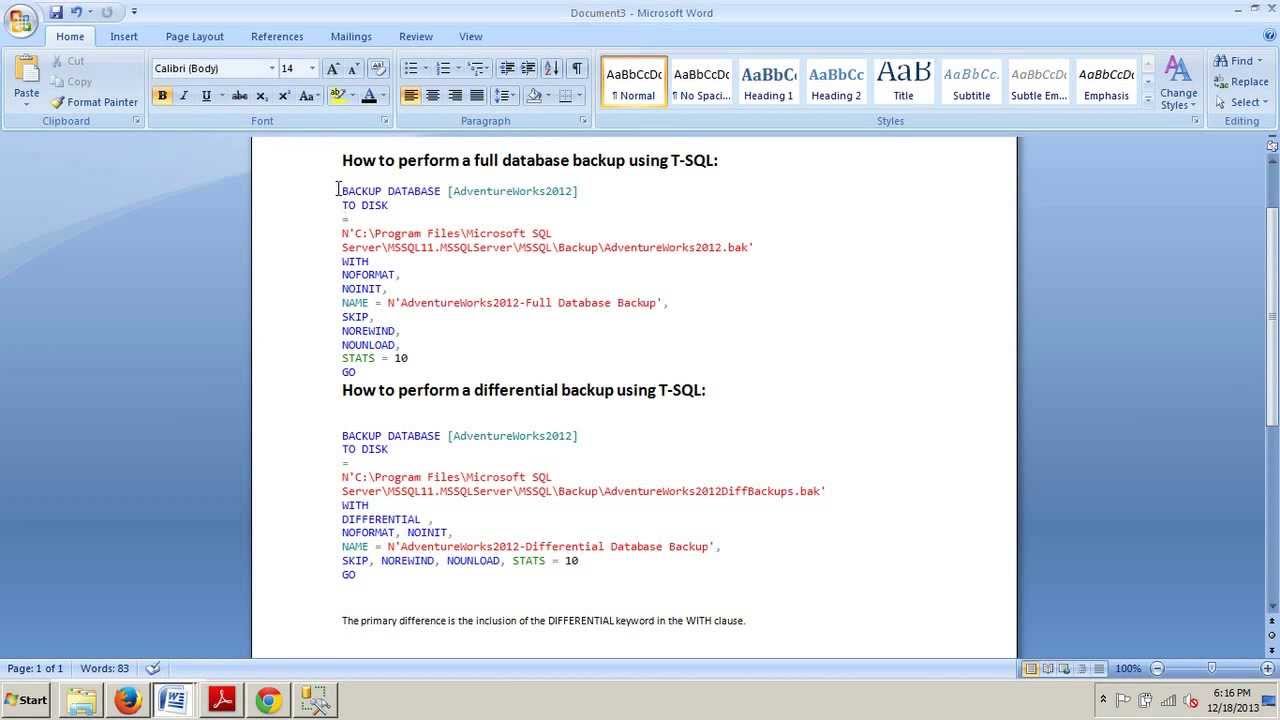
Task: Increase paragraph indent
Action: coord(529,69)
